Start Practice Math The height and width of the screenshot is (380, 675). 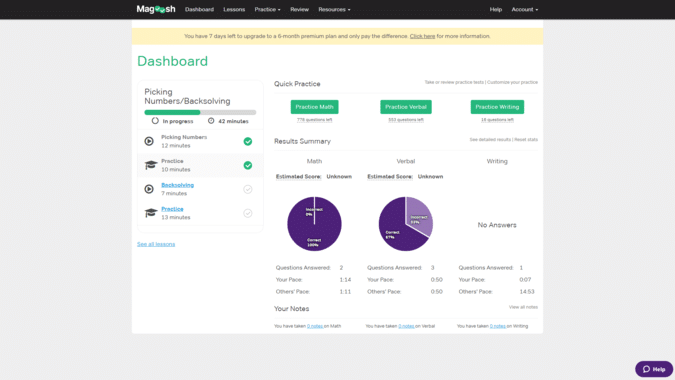click(314, 107)
